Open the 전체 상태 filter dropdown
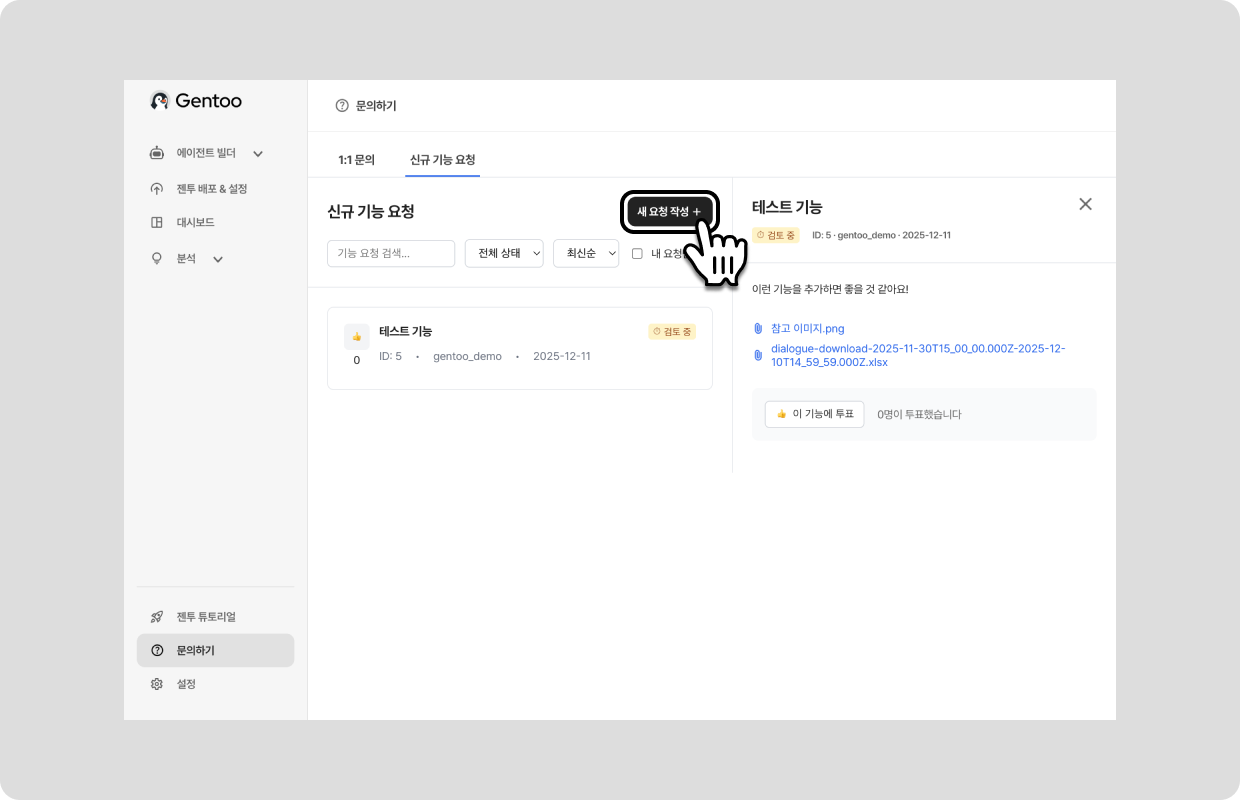Viewport: 1240px width, 800px height. (504, 253)
